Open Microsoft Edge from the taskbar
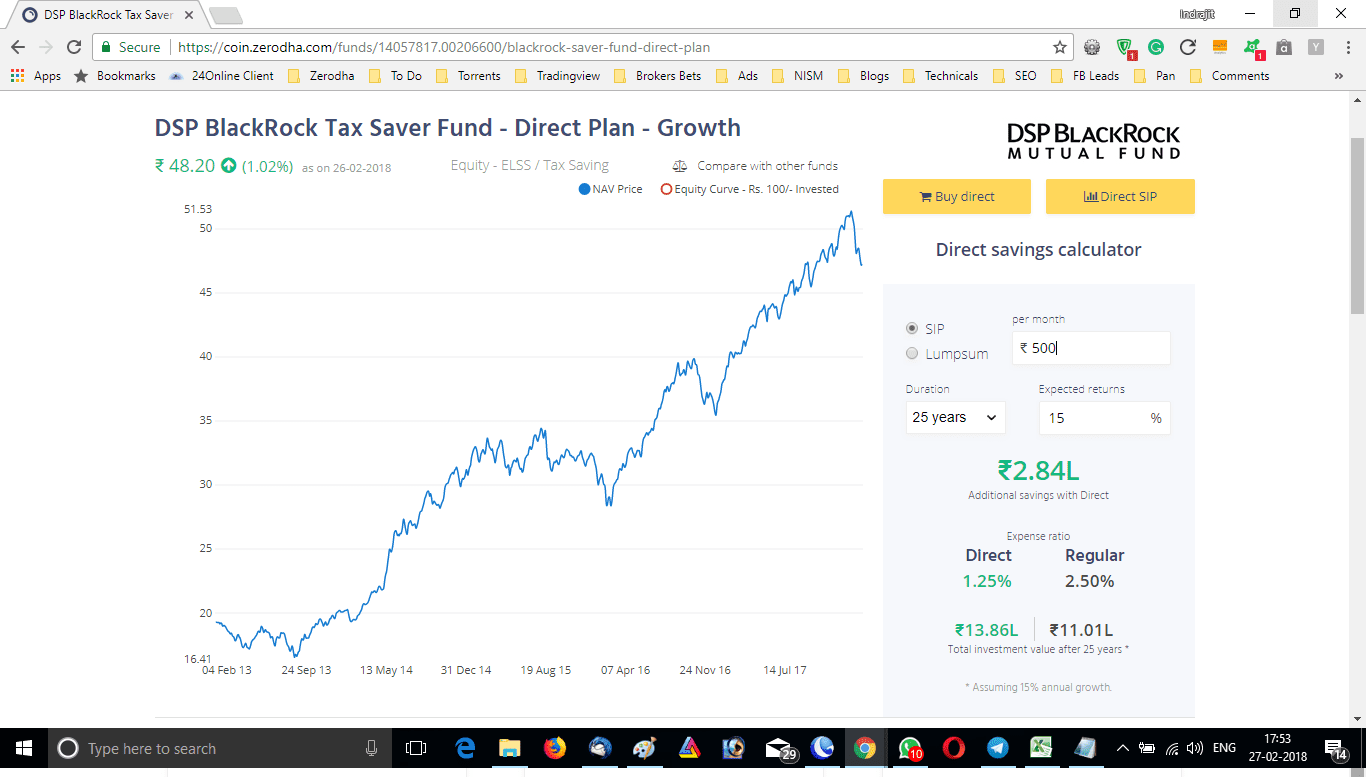1366x777 pixels. [x=465, y=748]
